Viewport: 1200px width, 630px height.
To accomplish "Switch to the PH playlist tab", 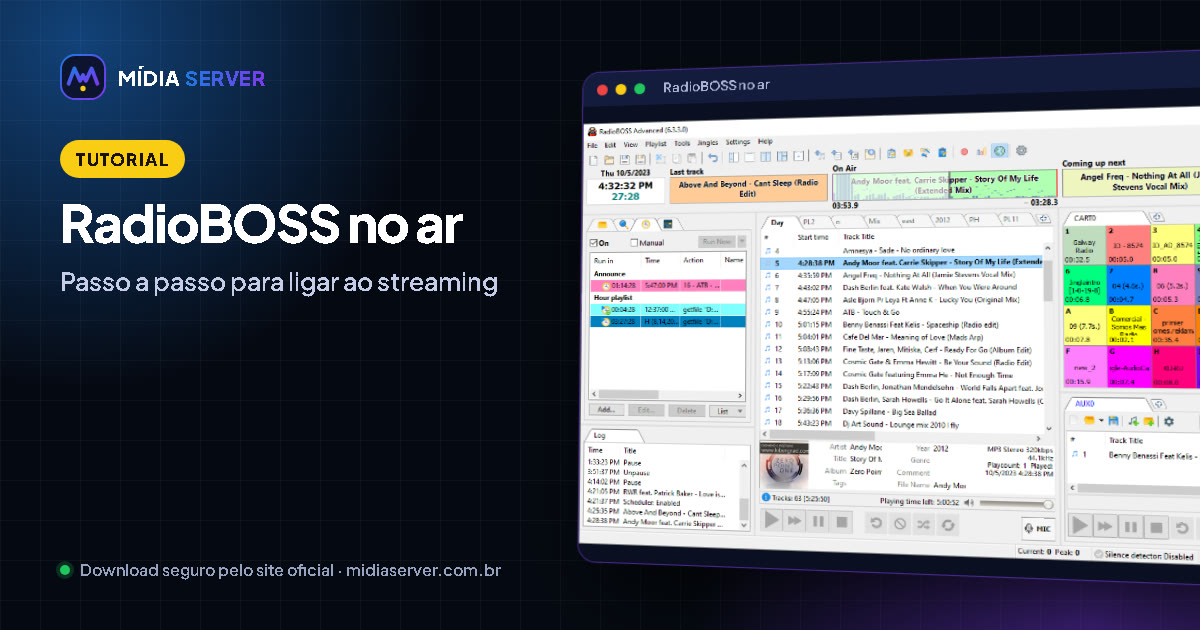I will tap(973, 219).
